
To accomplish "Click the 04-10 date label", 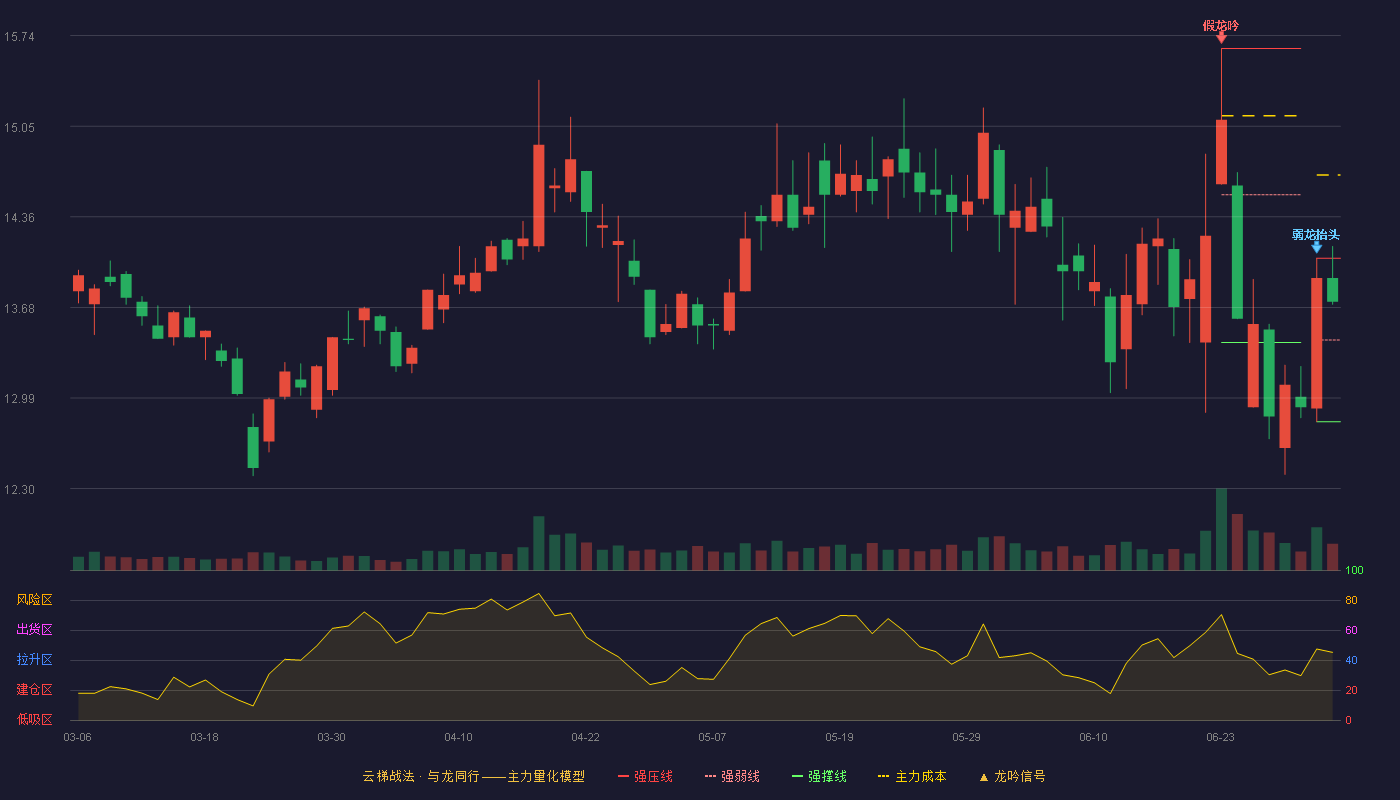I will pyautogui.click(x=458, y=737).
